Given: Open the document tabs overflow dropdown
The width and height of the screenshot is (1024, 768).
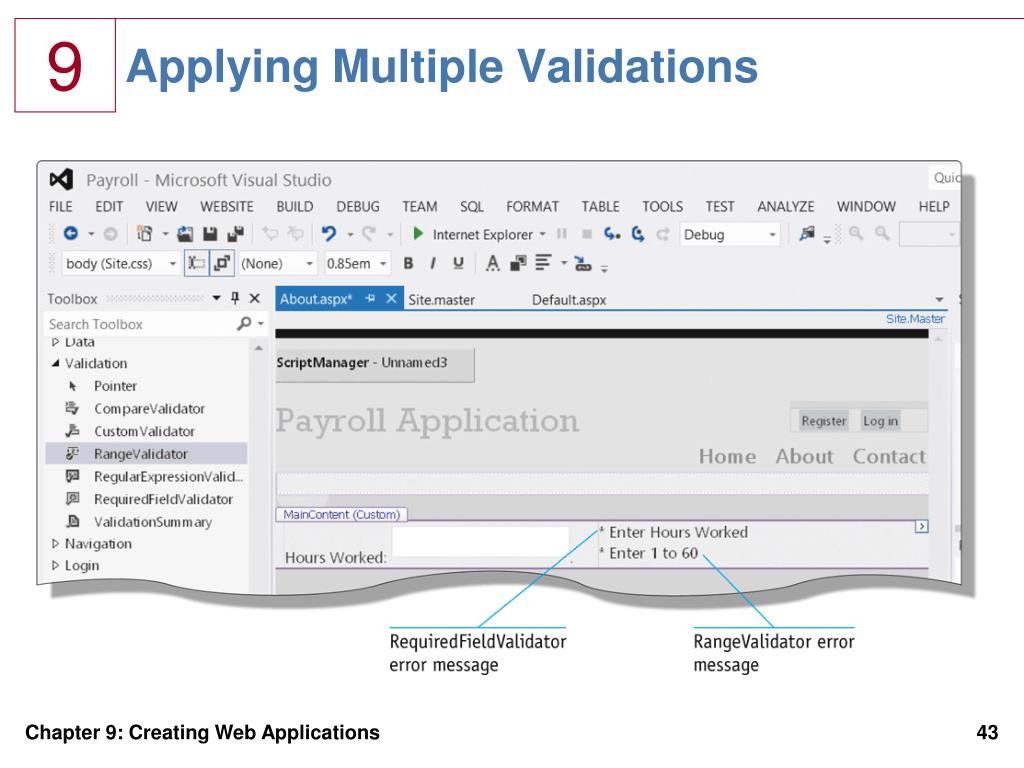Looking at the screenshot, I should [x=939, y=300].
